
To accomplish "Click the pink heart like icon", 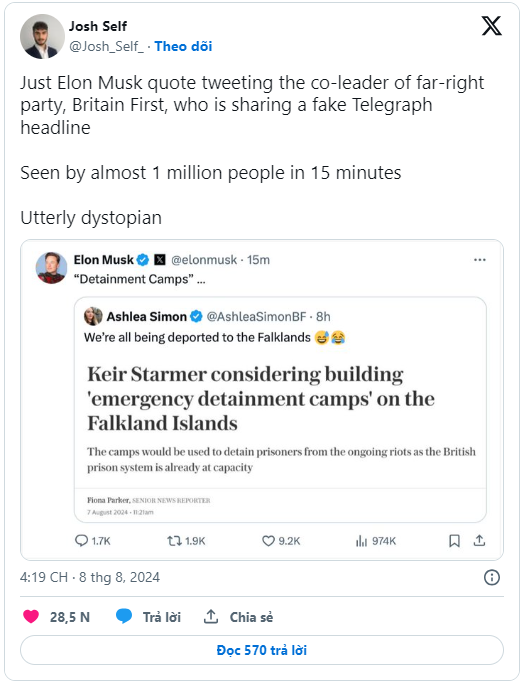I will click(x=31, y=616).
